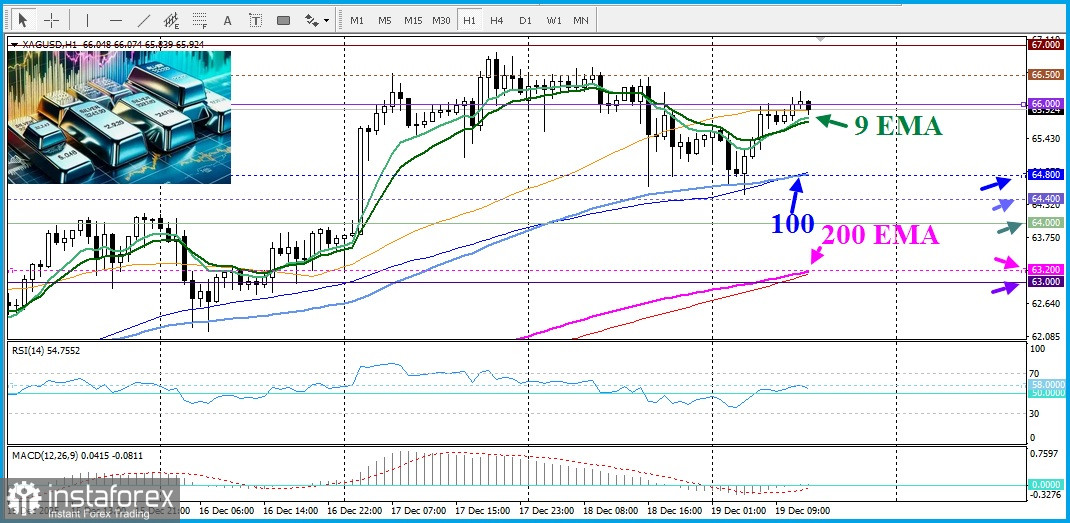Screen dimensions: 1070x523
Task: Click the 66.500 brown price level tag
Action: (x=1045, y=74)
